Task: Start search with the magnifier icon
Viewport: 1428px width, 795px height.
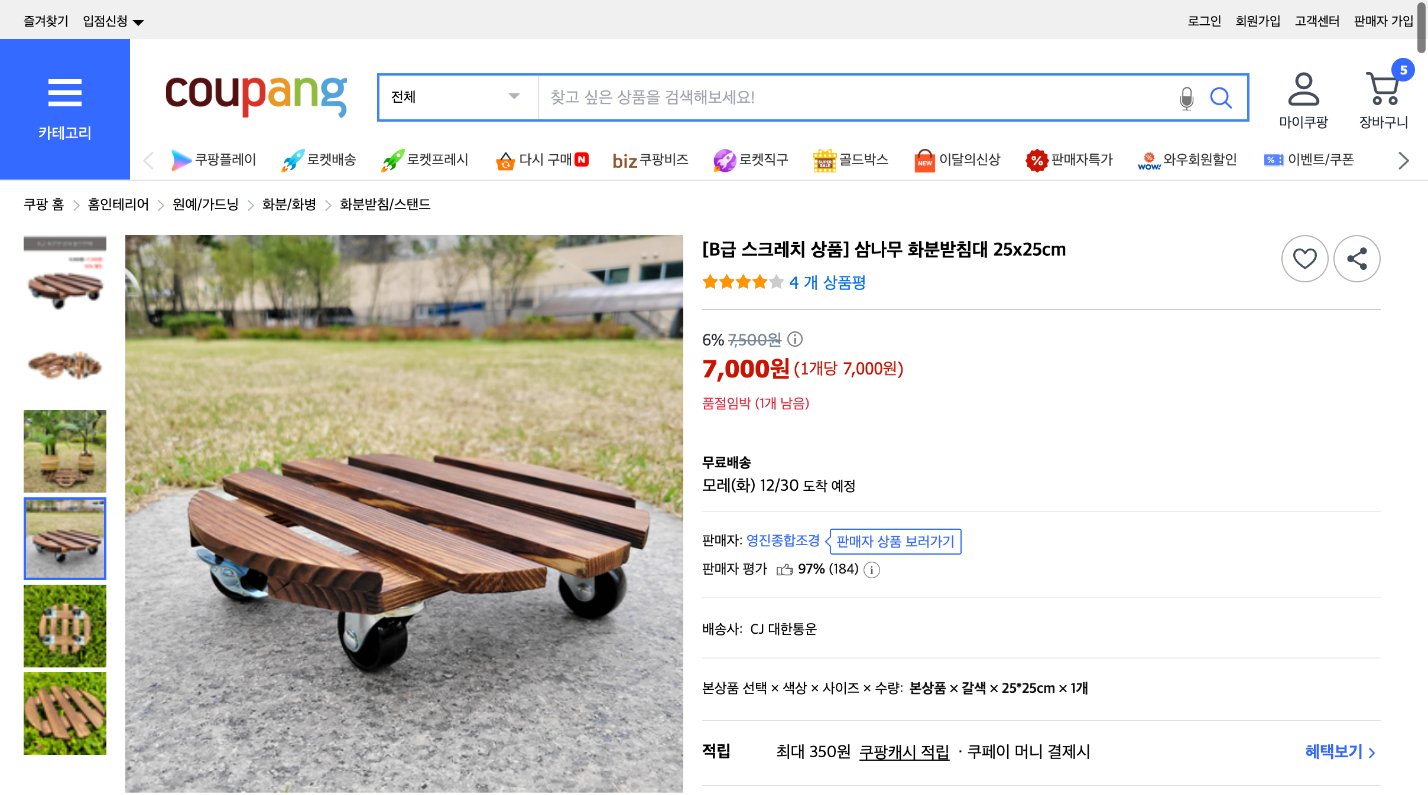Action: (1220, 97)
